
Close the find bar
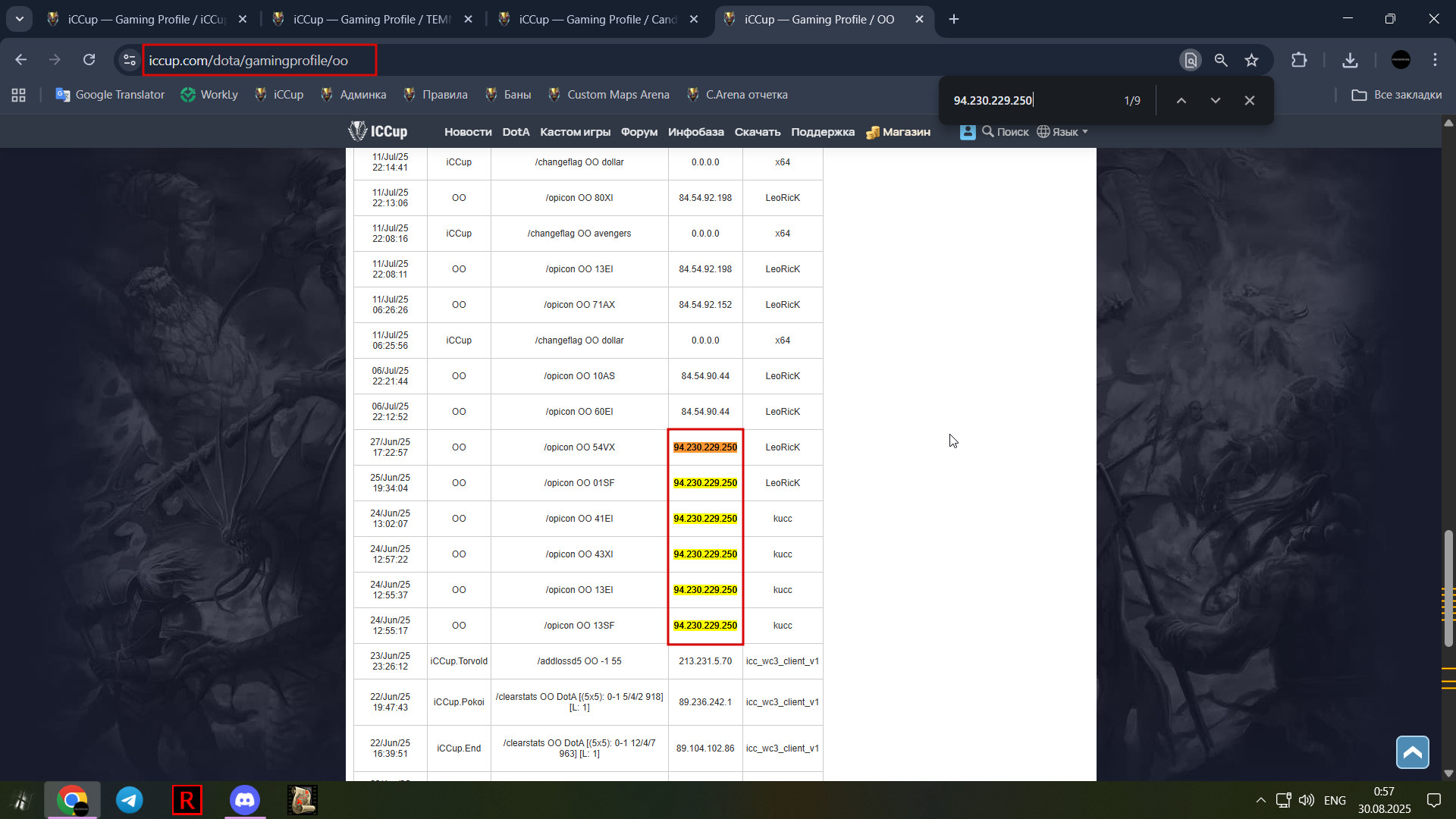pos(1249,100)
